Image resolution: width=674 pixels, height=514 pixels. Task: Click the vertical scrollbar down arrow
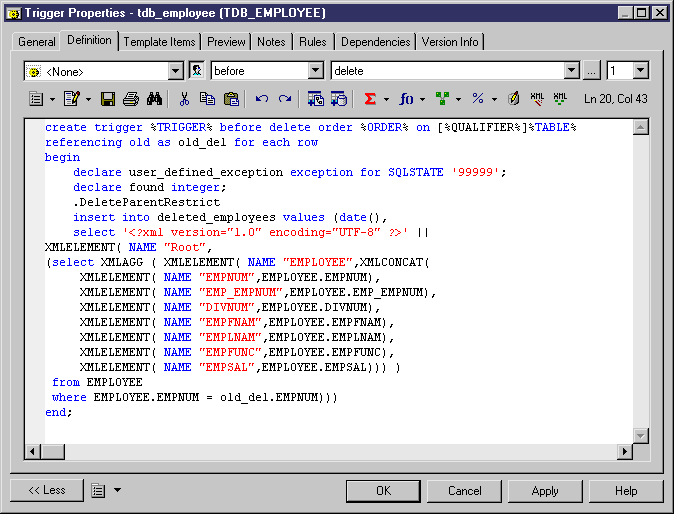[x=640, y=436]
